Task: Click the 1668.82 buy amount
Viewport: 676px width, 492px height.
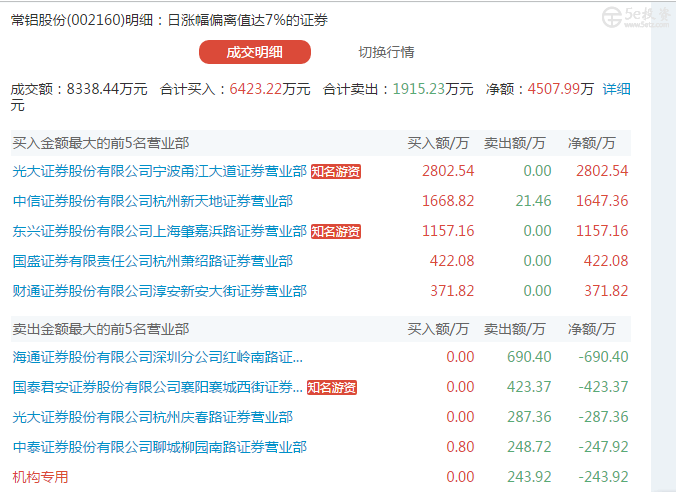Action: (x=448, y=201)
